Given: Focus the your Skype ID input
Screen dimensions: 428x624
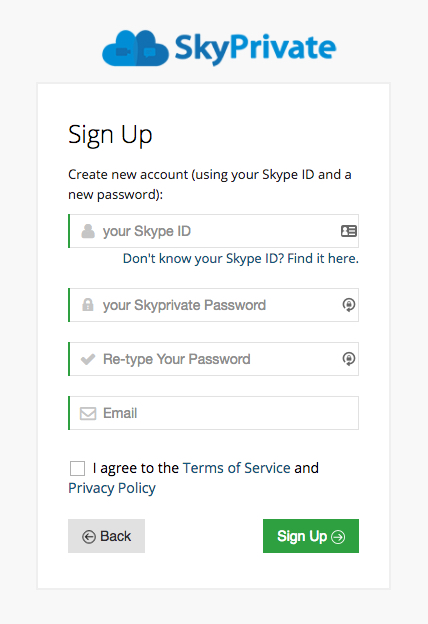Looking at the screenshot, I should (x=214, y=231).
